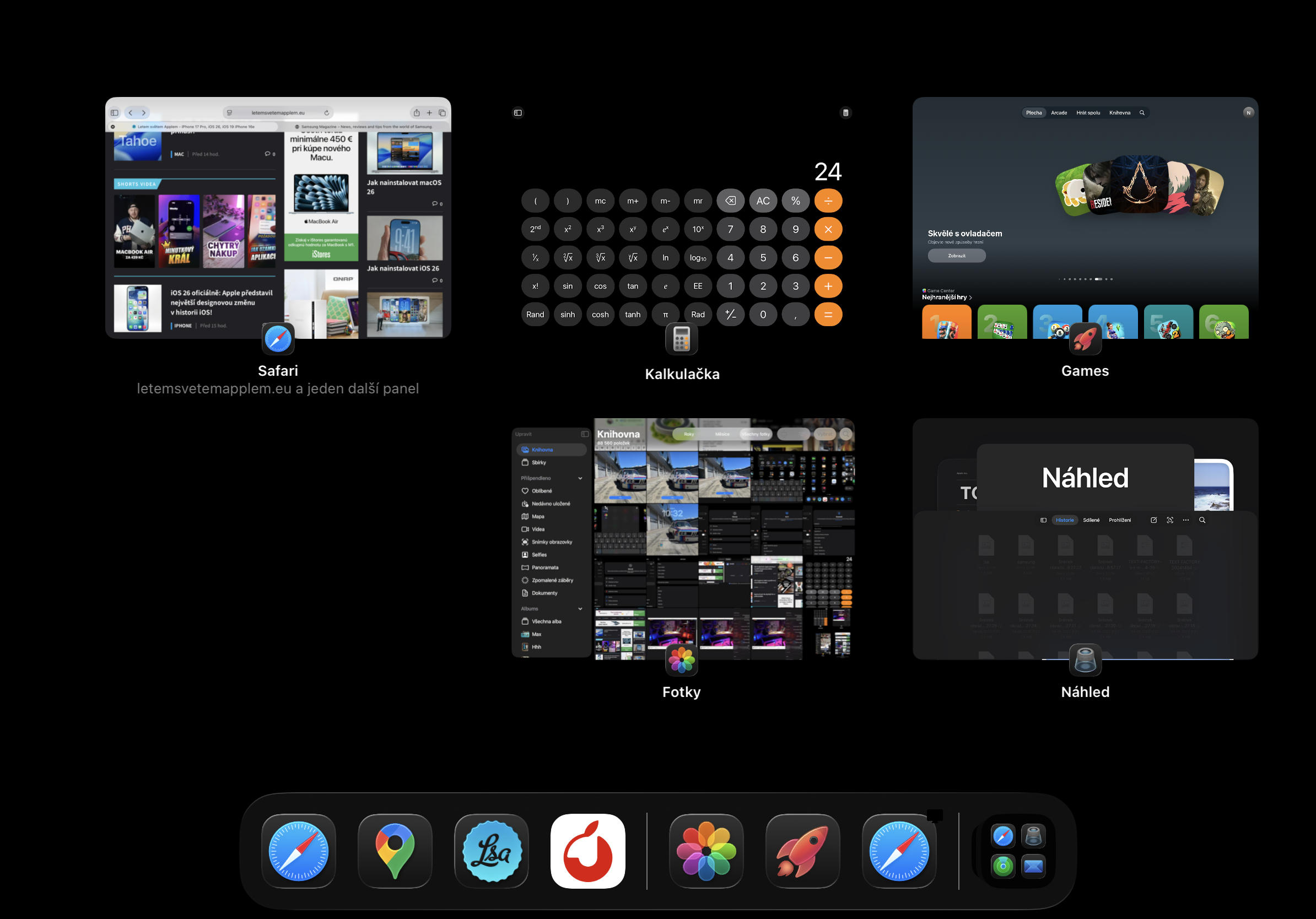Toggle the 2nd function key in the calculator
Image resolution: width=1316 pixels, height=919 pixels.
click(535, 229)
